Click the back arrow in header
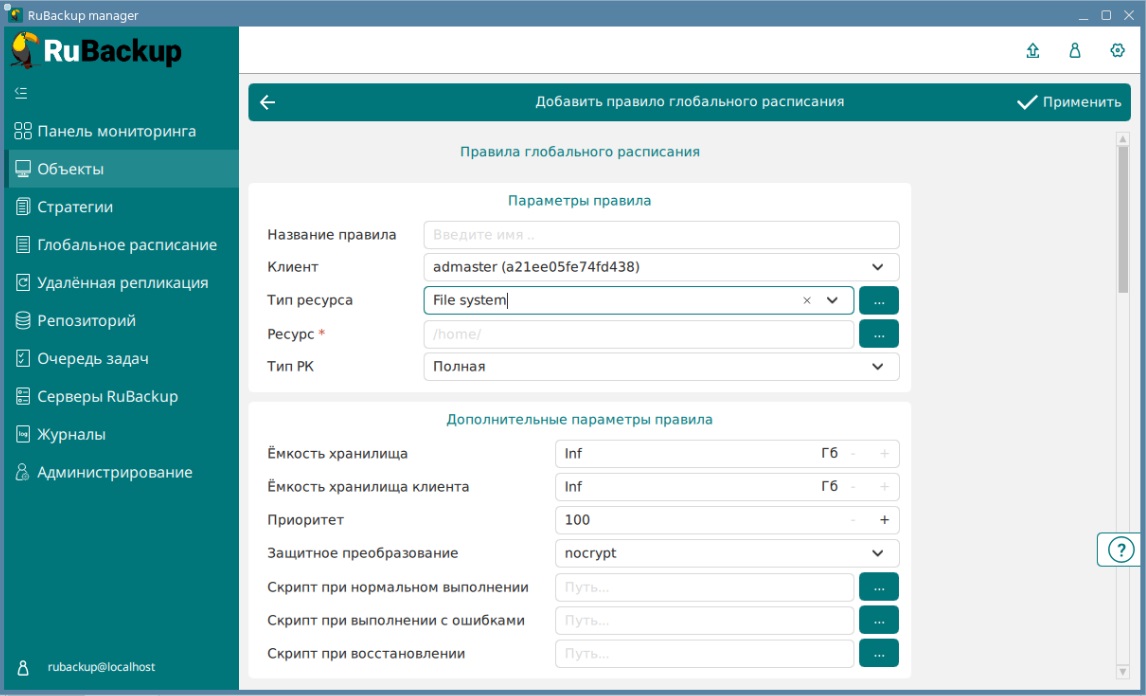The height and width of the screenshot is (696, 1146). click(267, 102)
